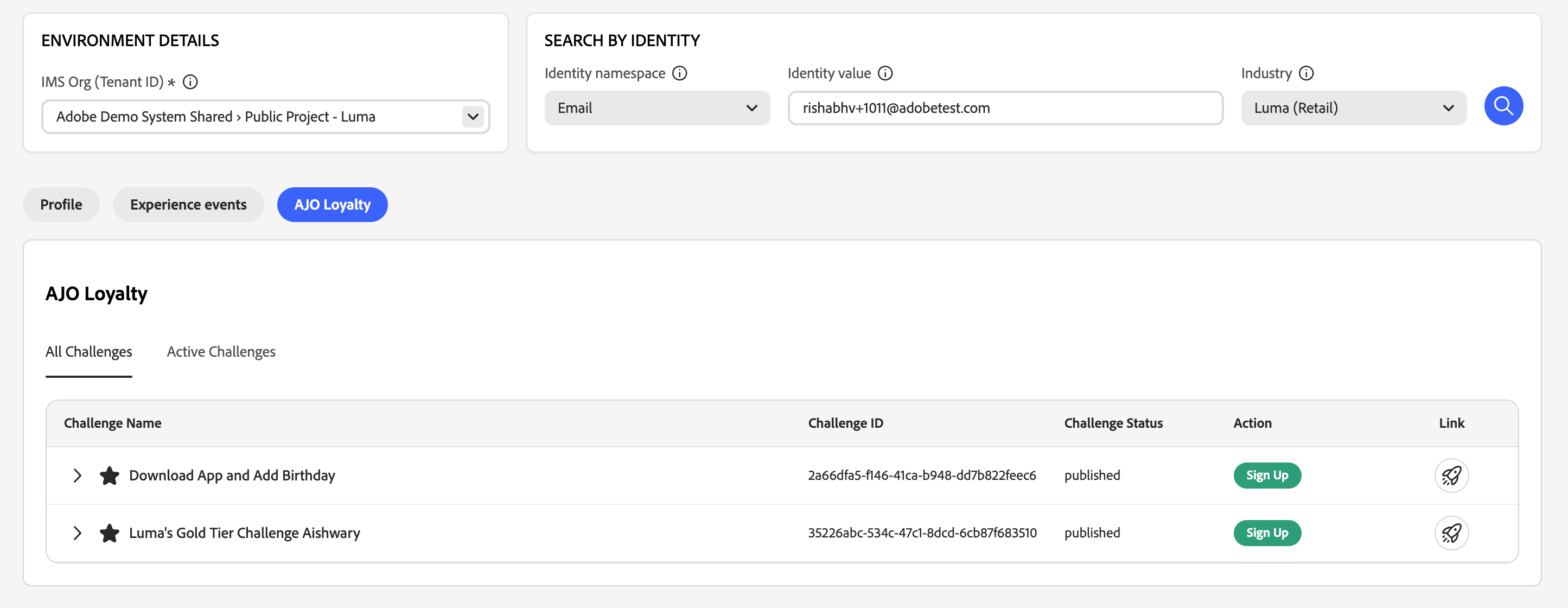This screenshot has height=608, width=1568.
Task: Click Luma's Gold Tier Challenge Aishwary name
Action: coord(245,533)
